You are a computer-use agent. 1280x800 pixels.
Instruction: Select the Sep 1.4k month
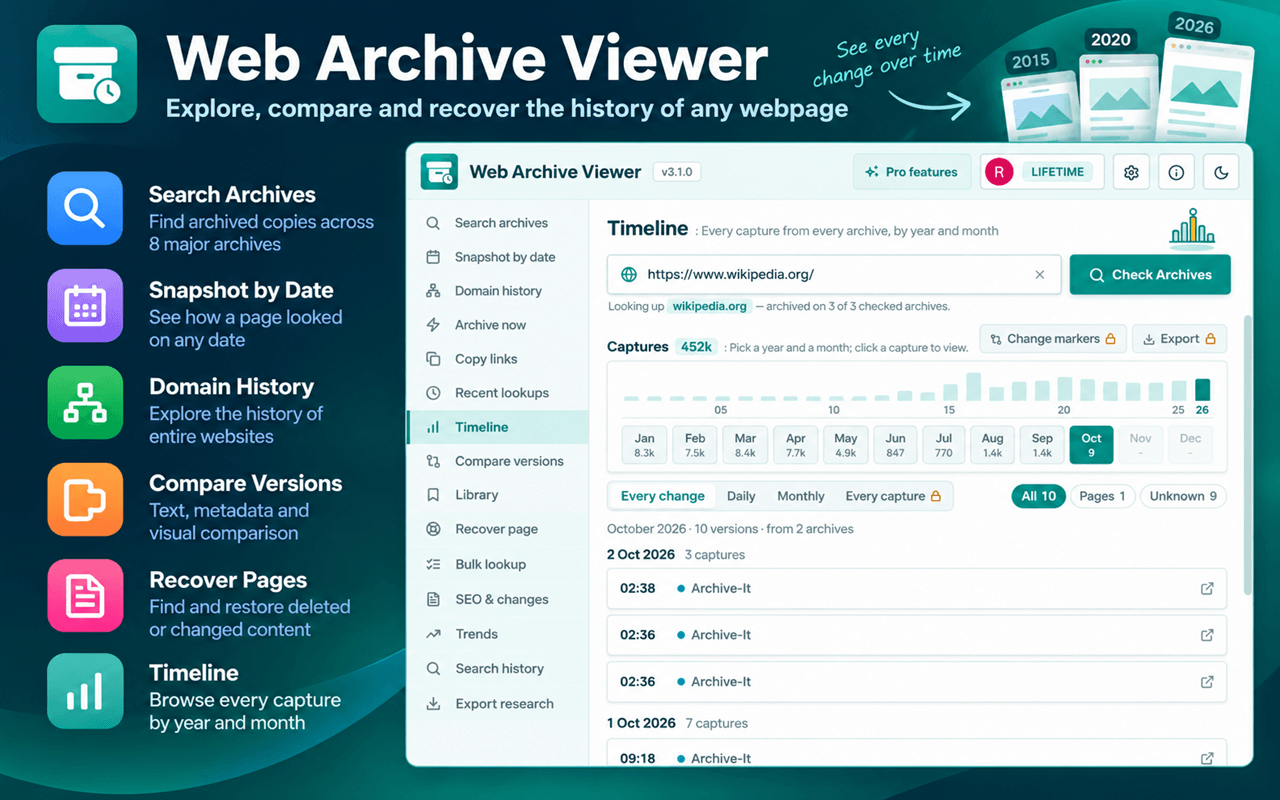click(1042, 445)
